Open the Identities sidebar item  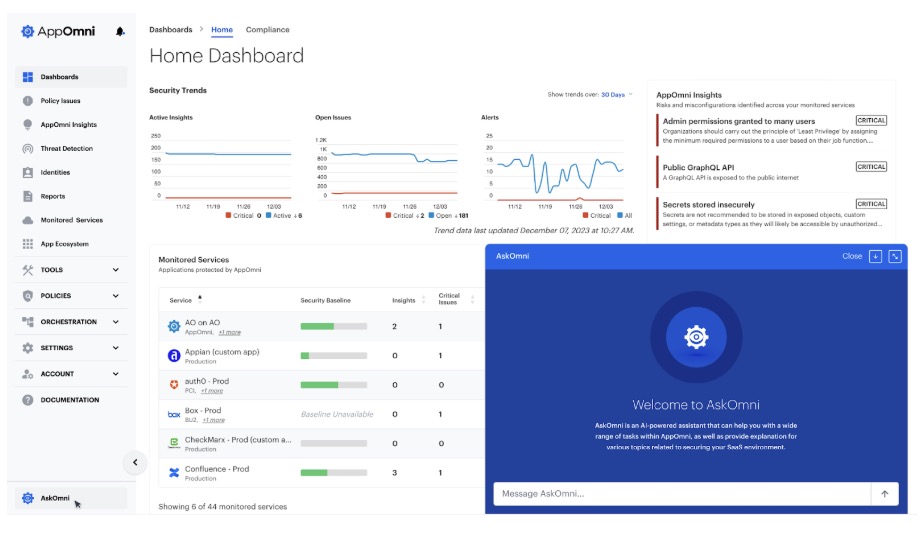(55, 173)
